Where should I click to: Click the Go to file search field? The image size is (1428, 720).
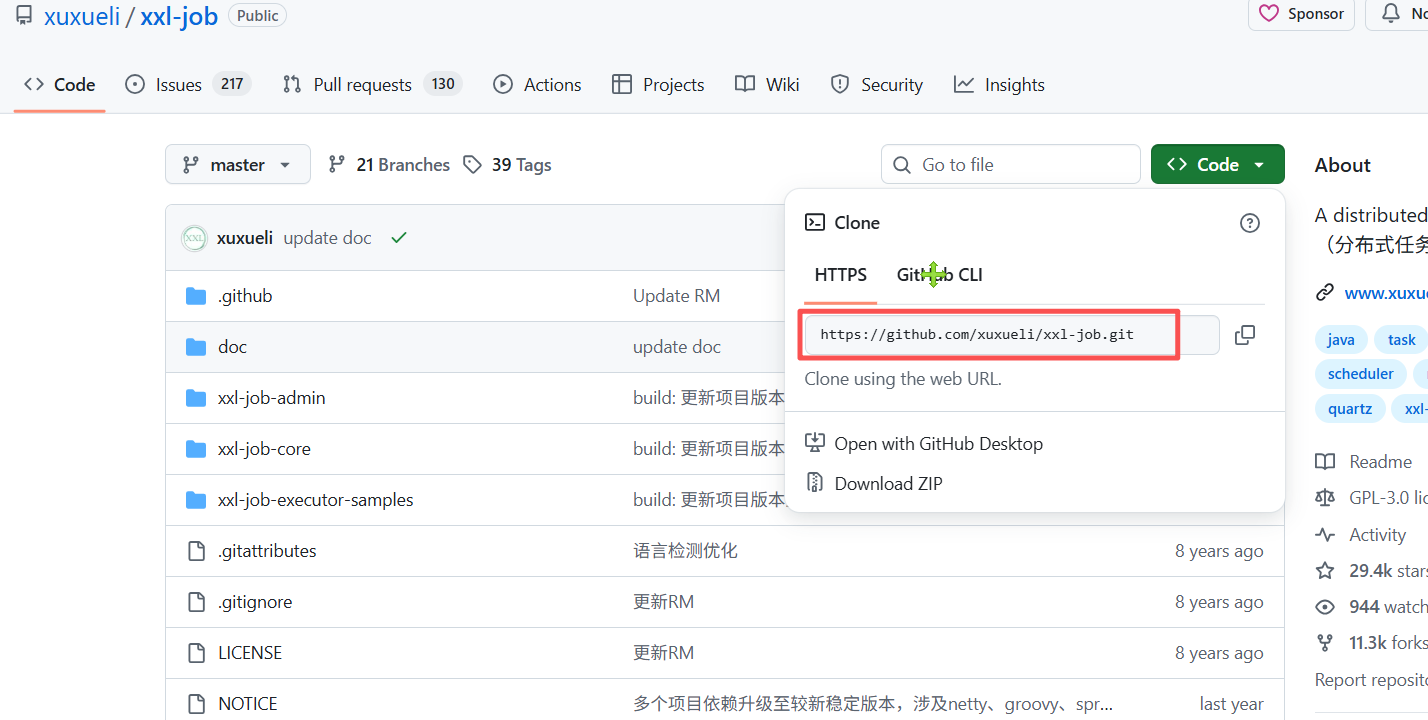[1011, 165]
